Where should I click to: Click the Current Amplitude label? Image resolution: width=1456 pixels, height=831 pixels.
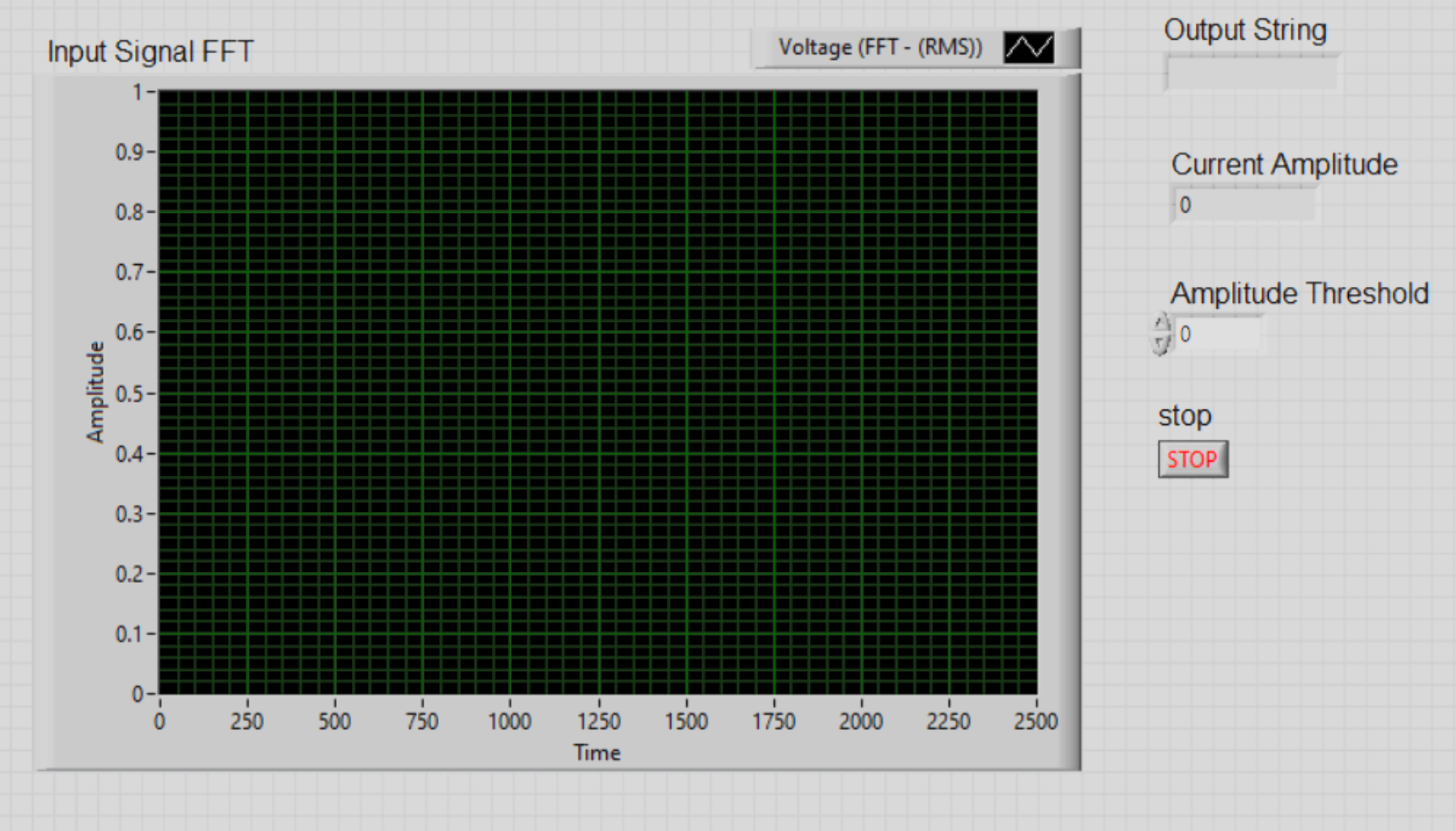[1285, 165]
